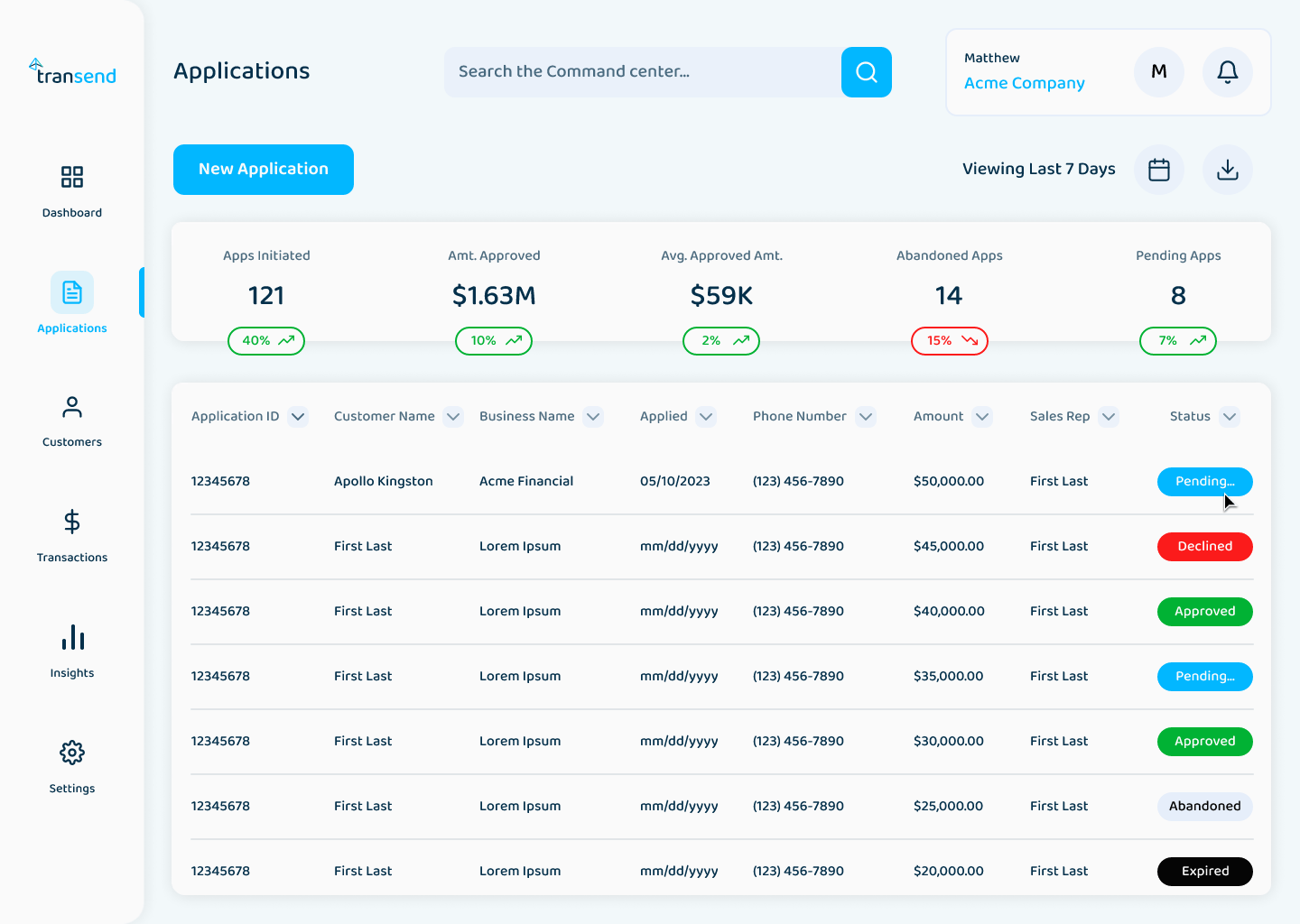Focus the Search the Command center field
The height and width of the screenshot is (924, 1300).
coord(643,72)
